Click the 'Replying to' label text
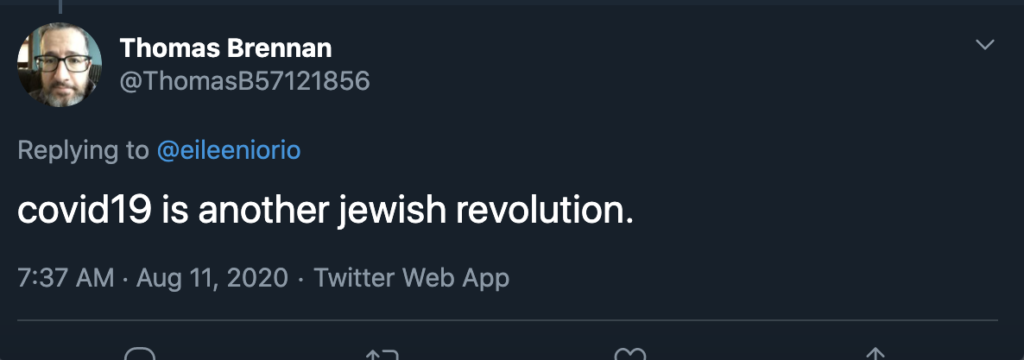Screen dimensions: 1024x360 pyautogui.click(x=84, y=151)
